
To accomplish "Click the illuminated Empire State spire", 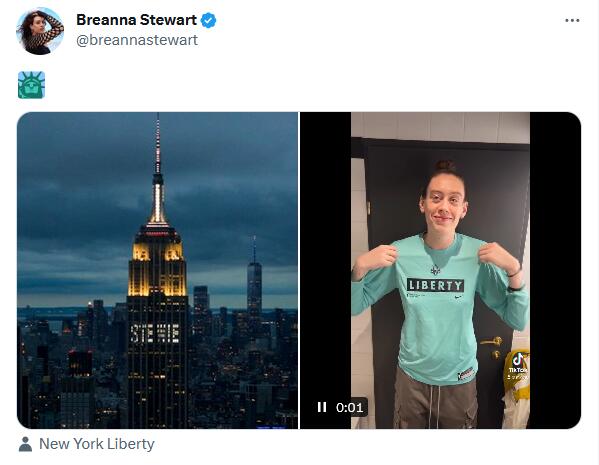I will 158,170.
